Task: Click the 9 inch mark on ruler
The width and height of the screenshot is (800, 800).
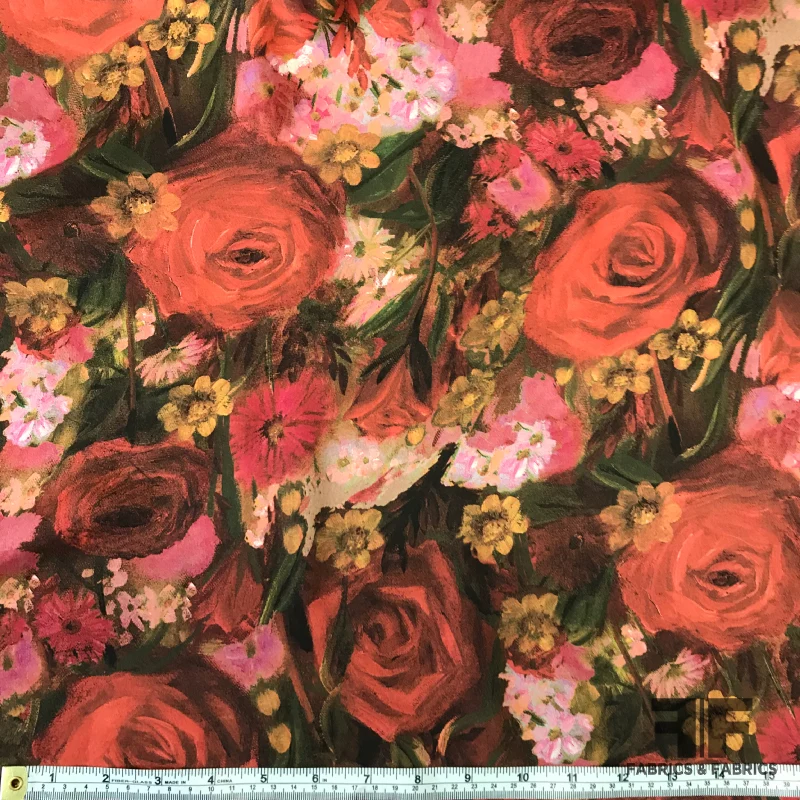Action: (467, 778)
